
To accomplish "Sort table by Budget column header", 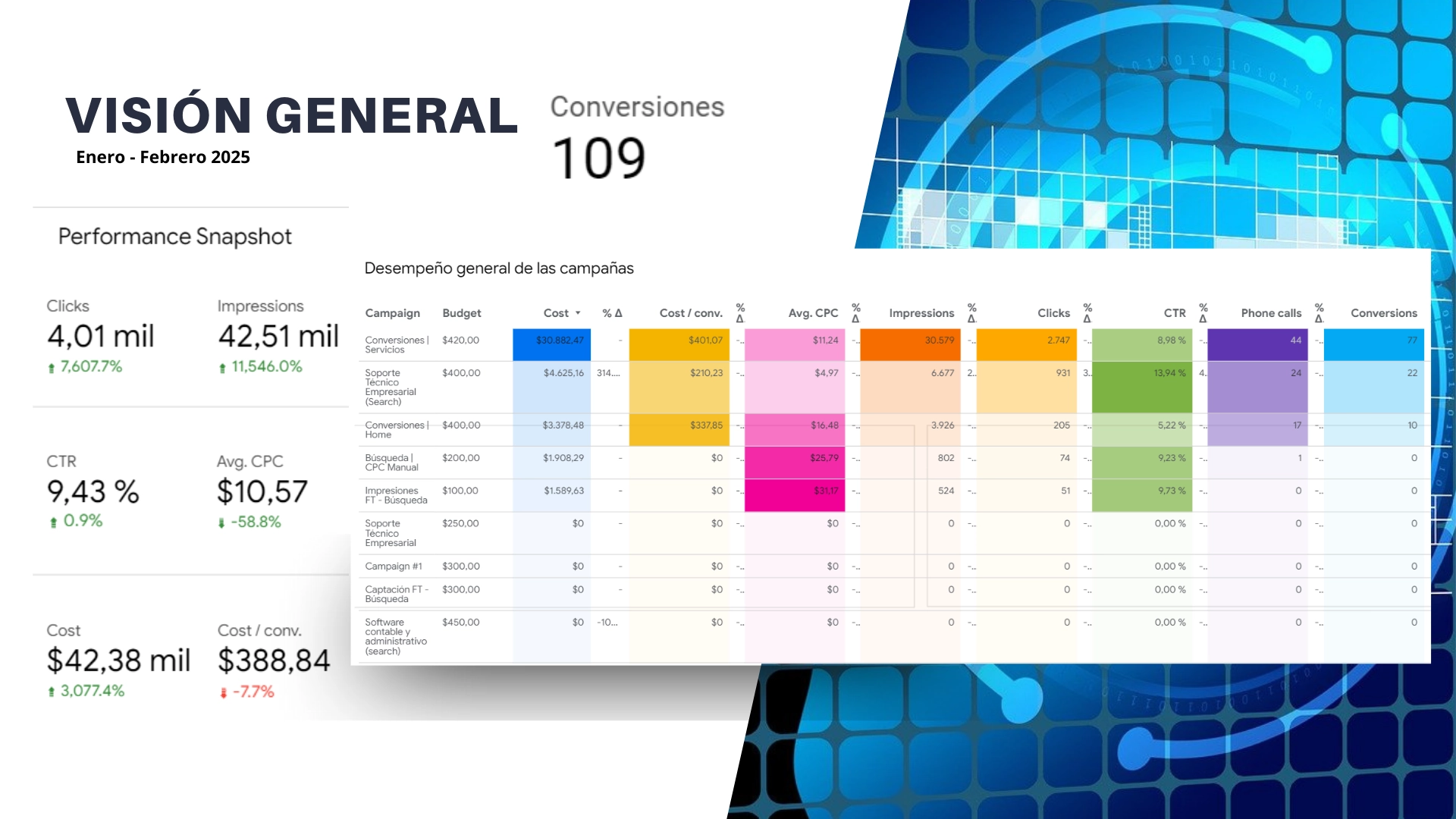I will [461, 313].
